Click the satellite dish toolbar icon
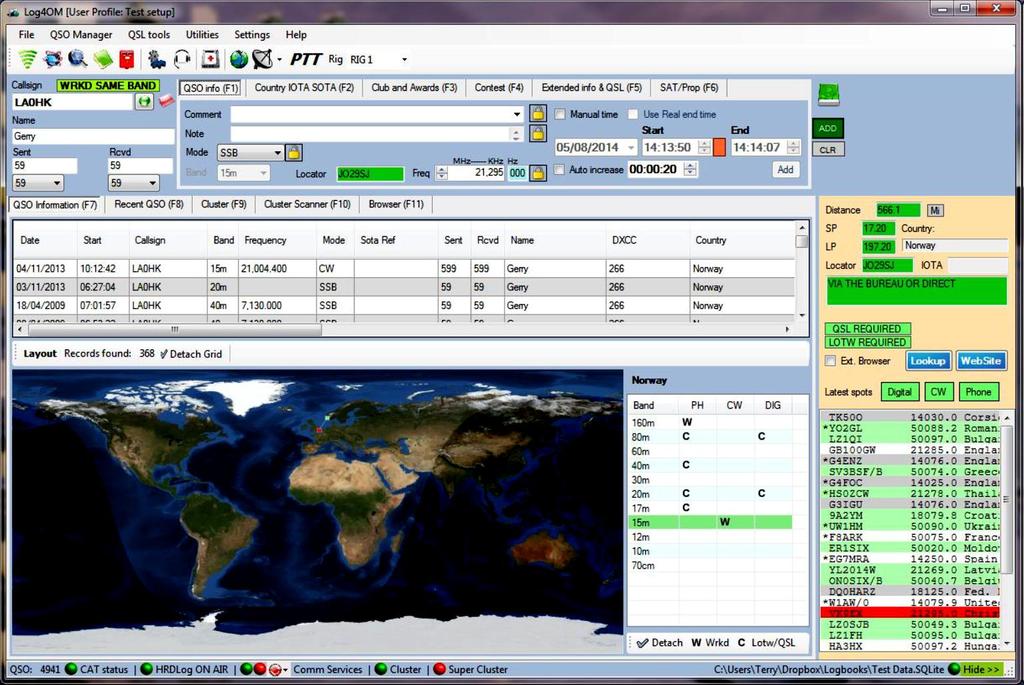The height and width of the screenshot is (685, 1024). 262,59
